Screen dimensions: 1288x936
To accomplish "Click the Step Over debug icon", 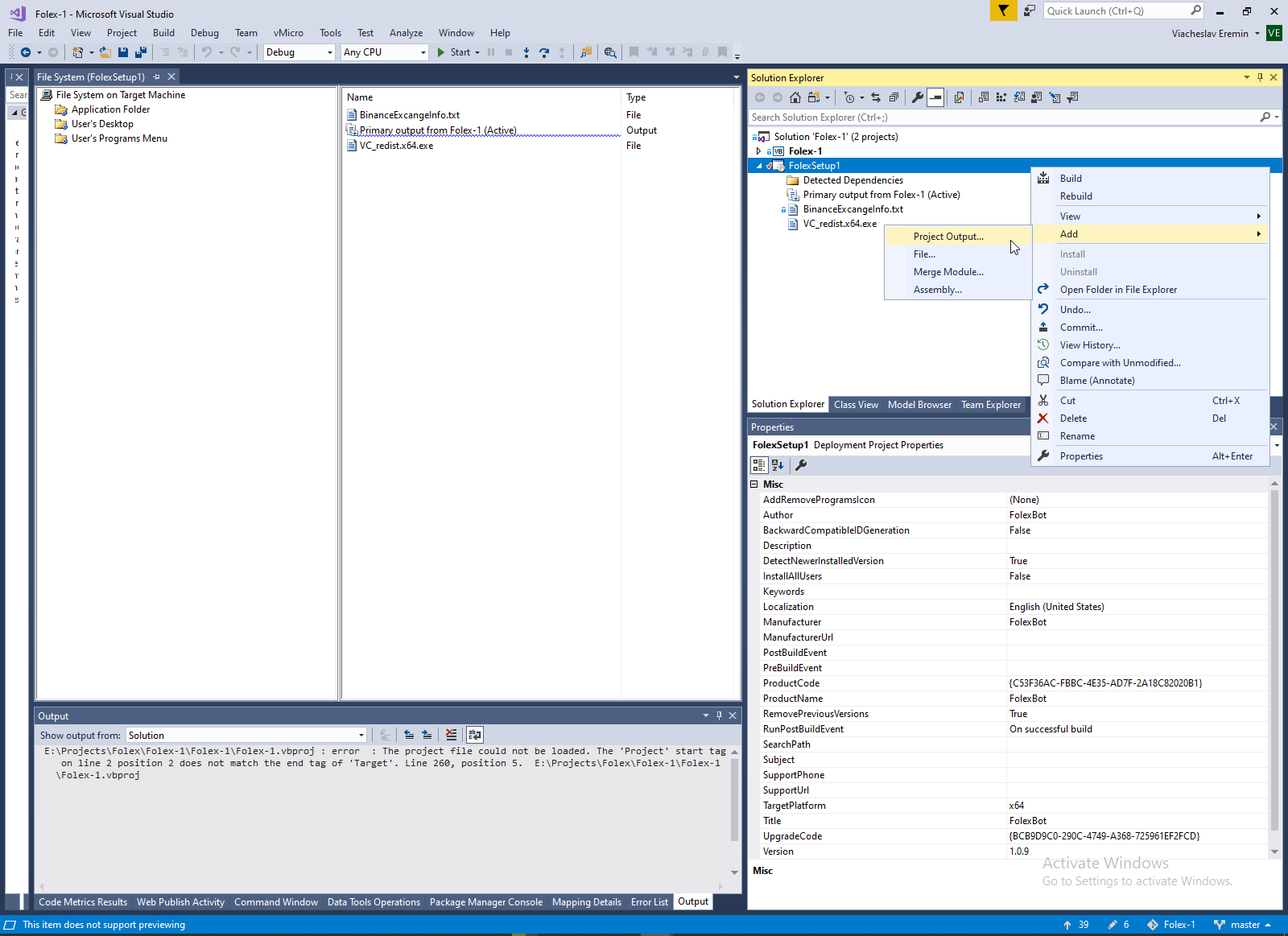I will [544, 52].
